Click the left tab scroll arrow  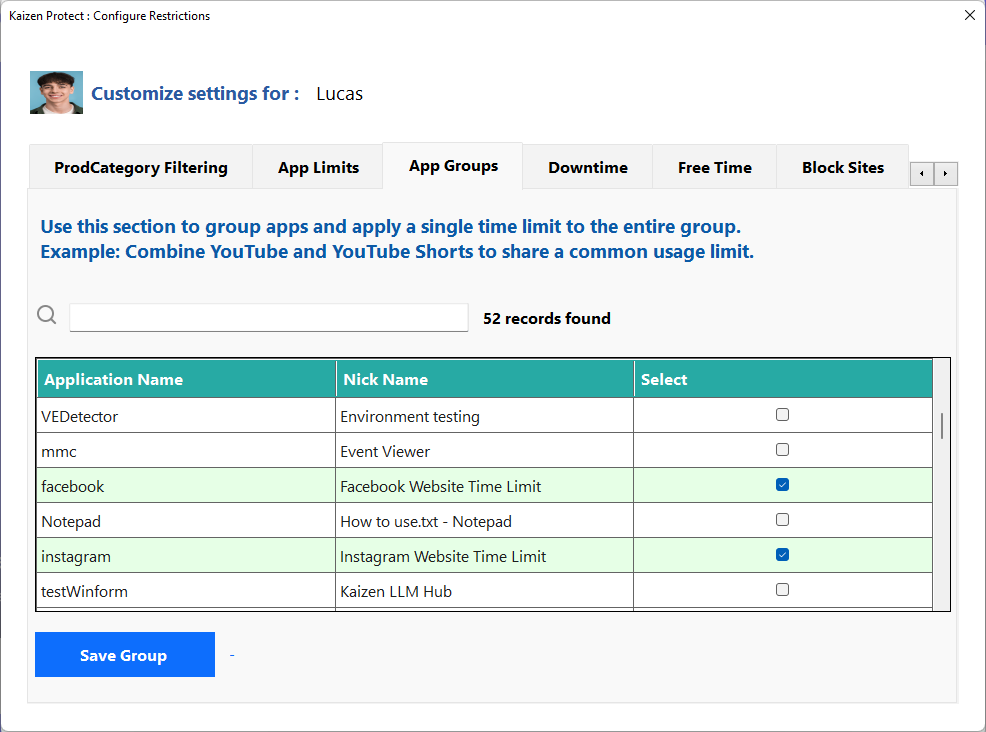coord(921,173)
